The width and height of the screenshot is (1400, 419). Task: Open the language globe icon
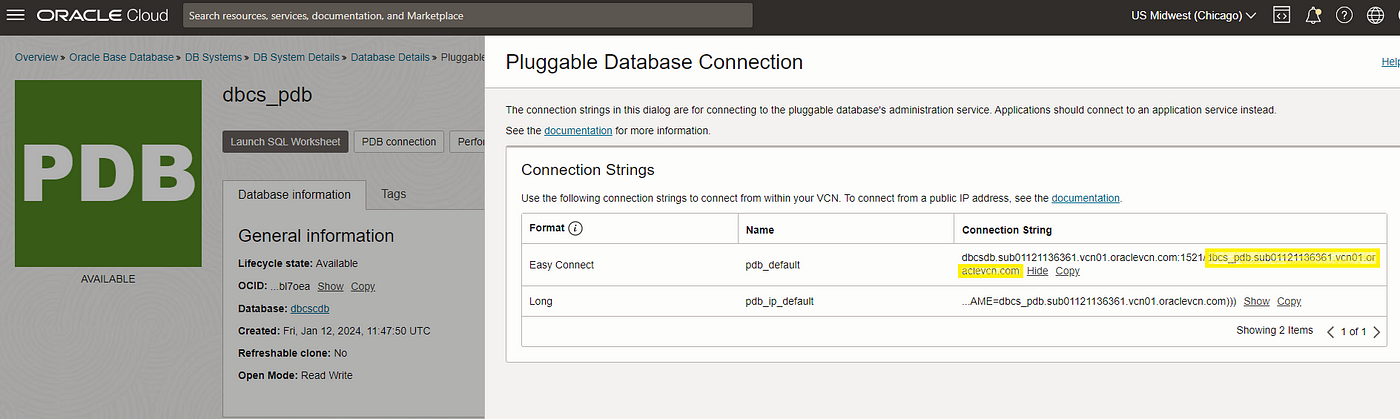pos(1377,15)
